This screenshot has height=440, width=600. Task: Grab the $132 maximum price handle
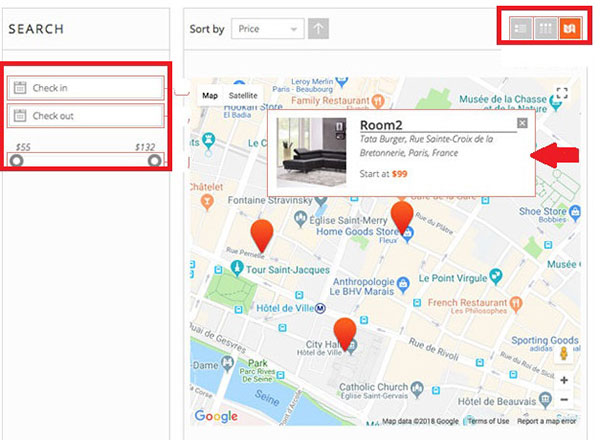coord(155,161)
